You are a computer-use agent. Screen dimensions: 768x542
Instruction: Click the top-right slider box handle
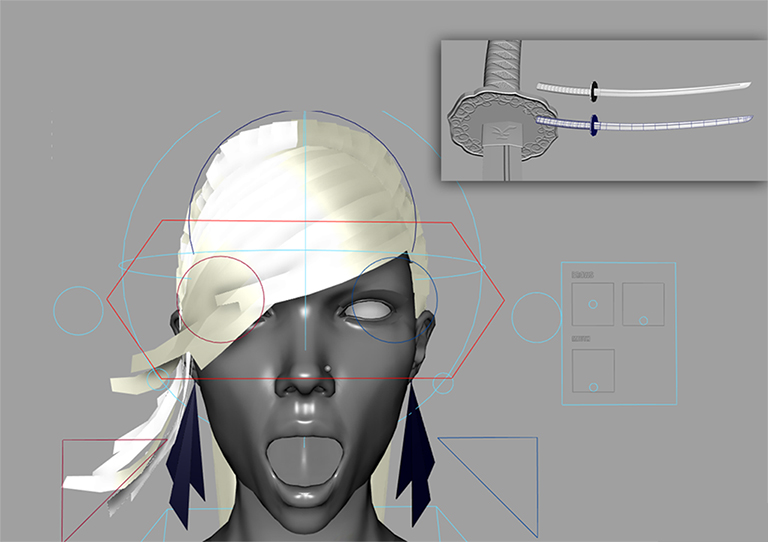[643, 320]
